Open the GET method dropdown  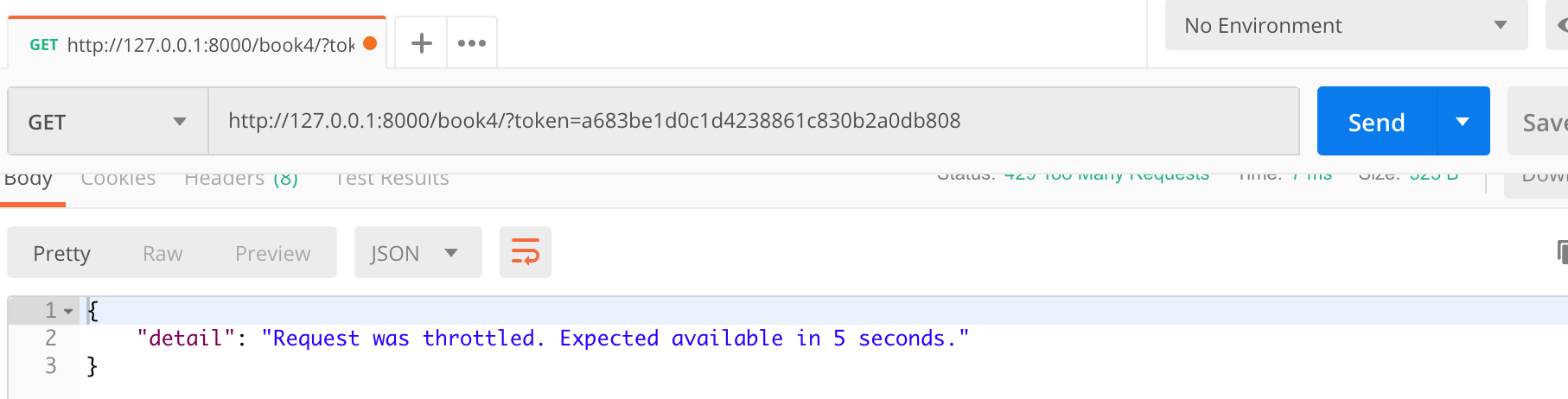pyautogui.click(x=107, y=122)
